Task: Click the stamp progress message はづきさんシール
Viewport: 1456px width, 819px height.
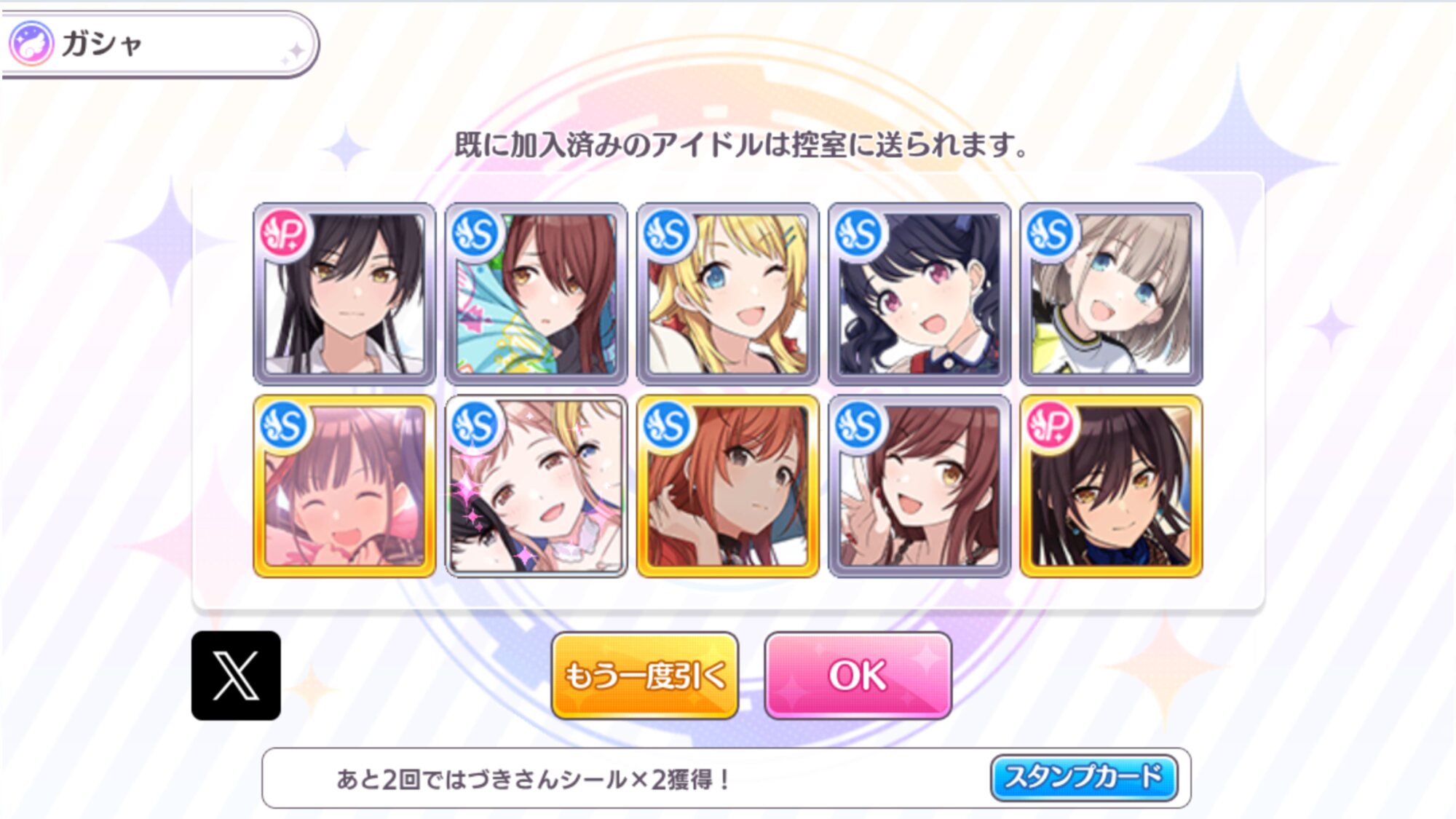Action: click(534, 780)
